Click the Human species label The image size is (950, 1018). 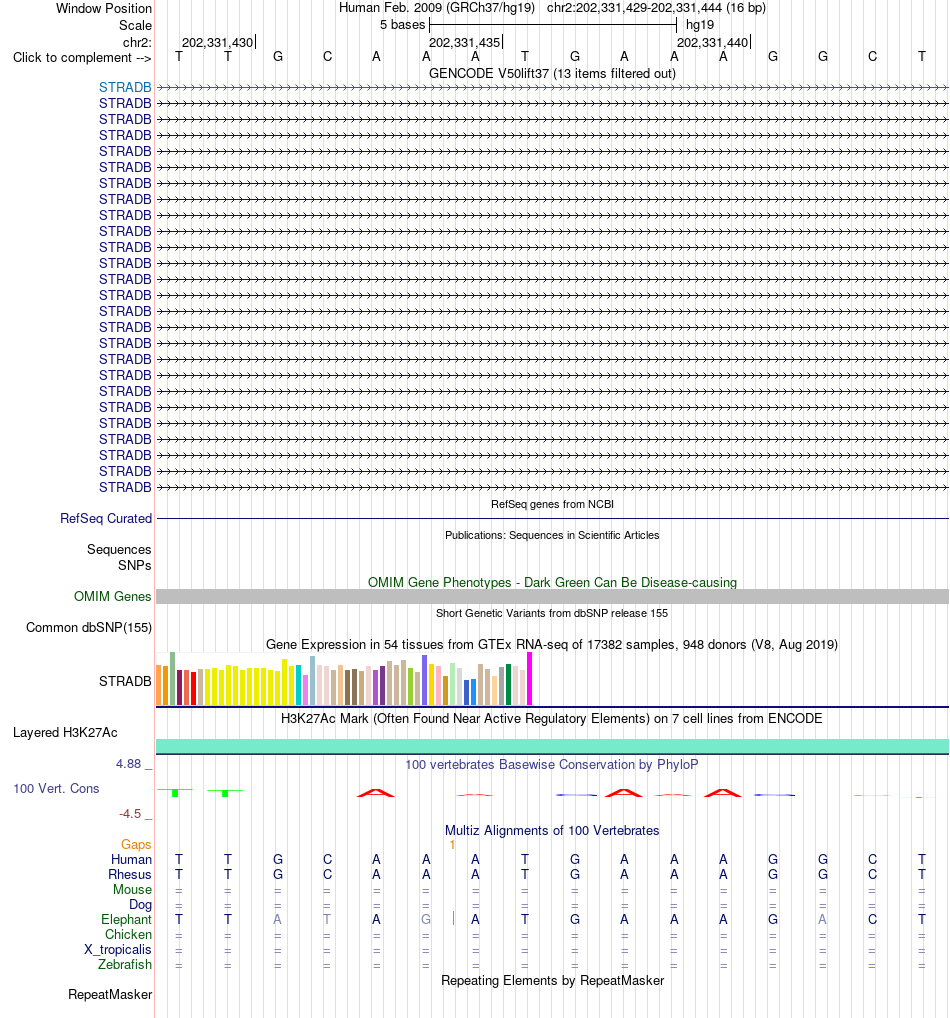131,859
